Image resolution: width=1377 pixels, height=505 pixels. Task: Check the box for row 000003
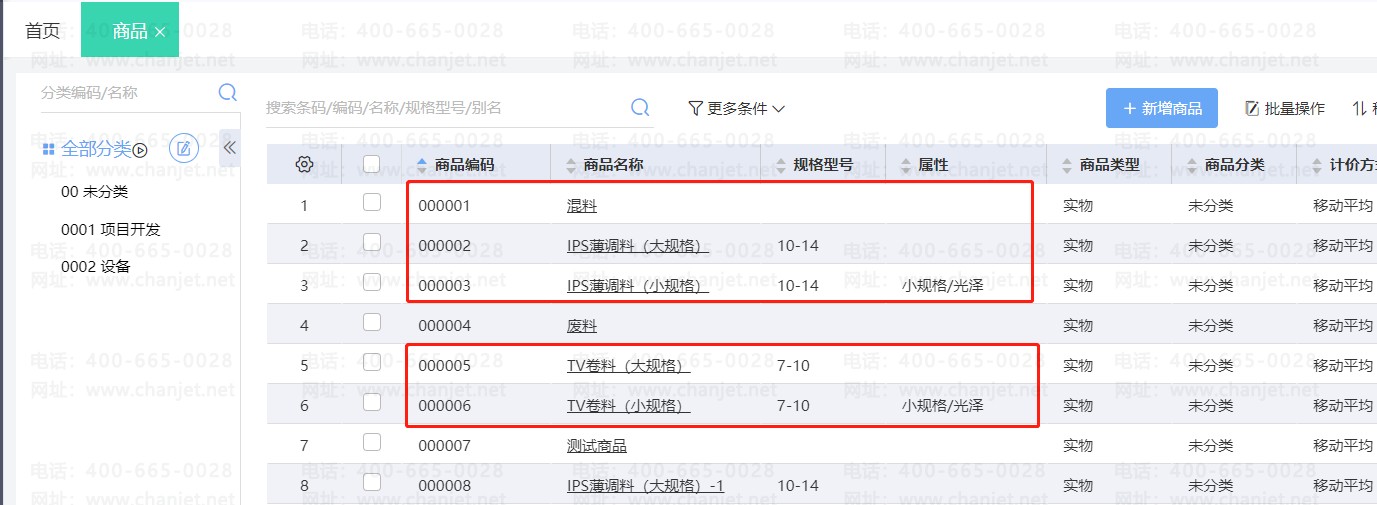[372, 282]
